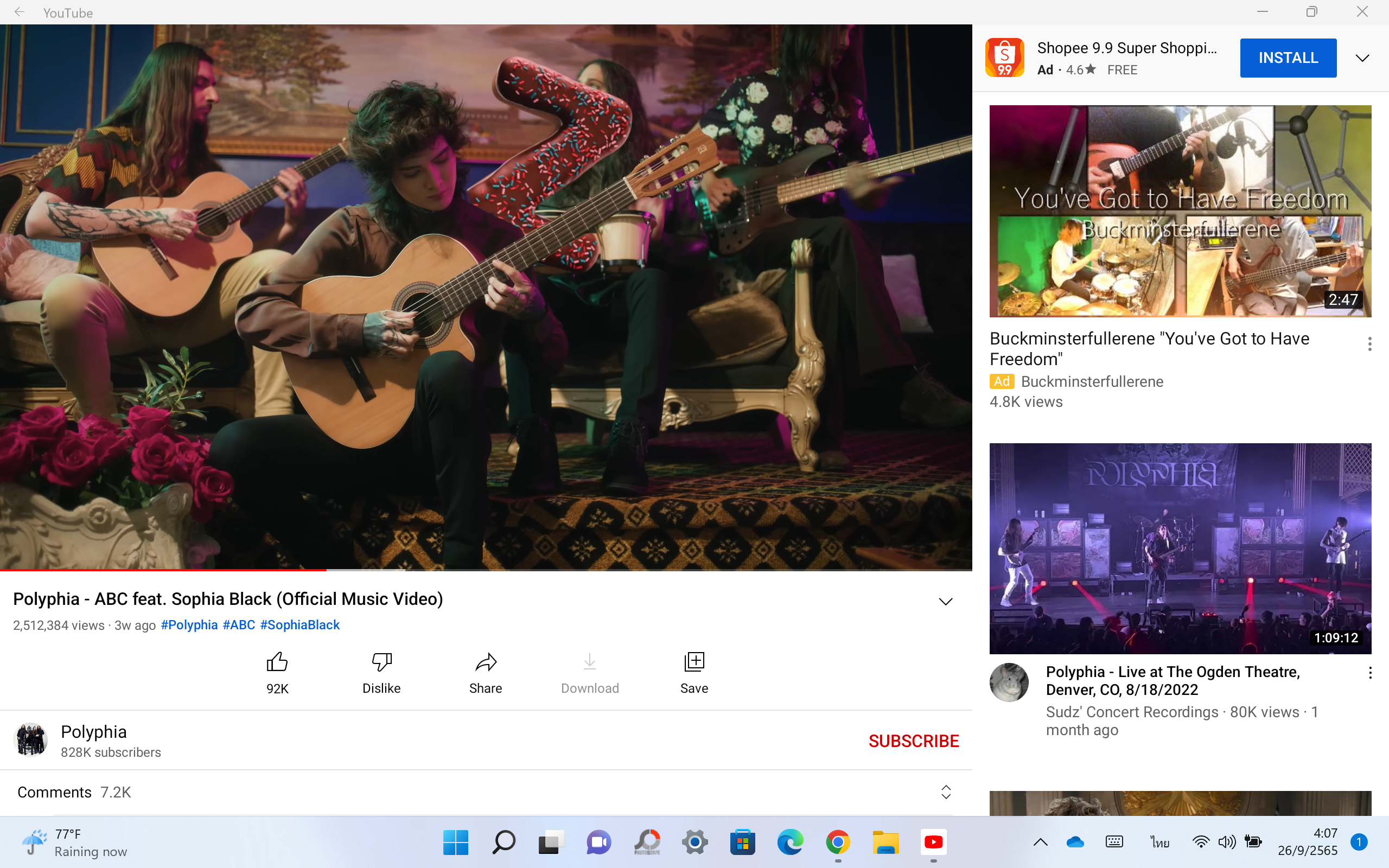
Task: Subscribe to the Polyphia channel
Action: point(914,741)
